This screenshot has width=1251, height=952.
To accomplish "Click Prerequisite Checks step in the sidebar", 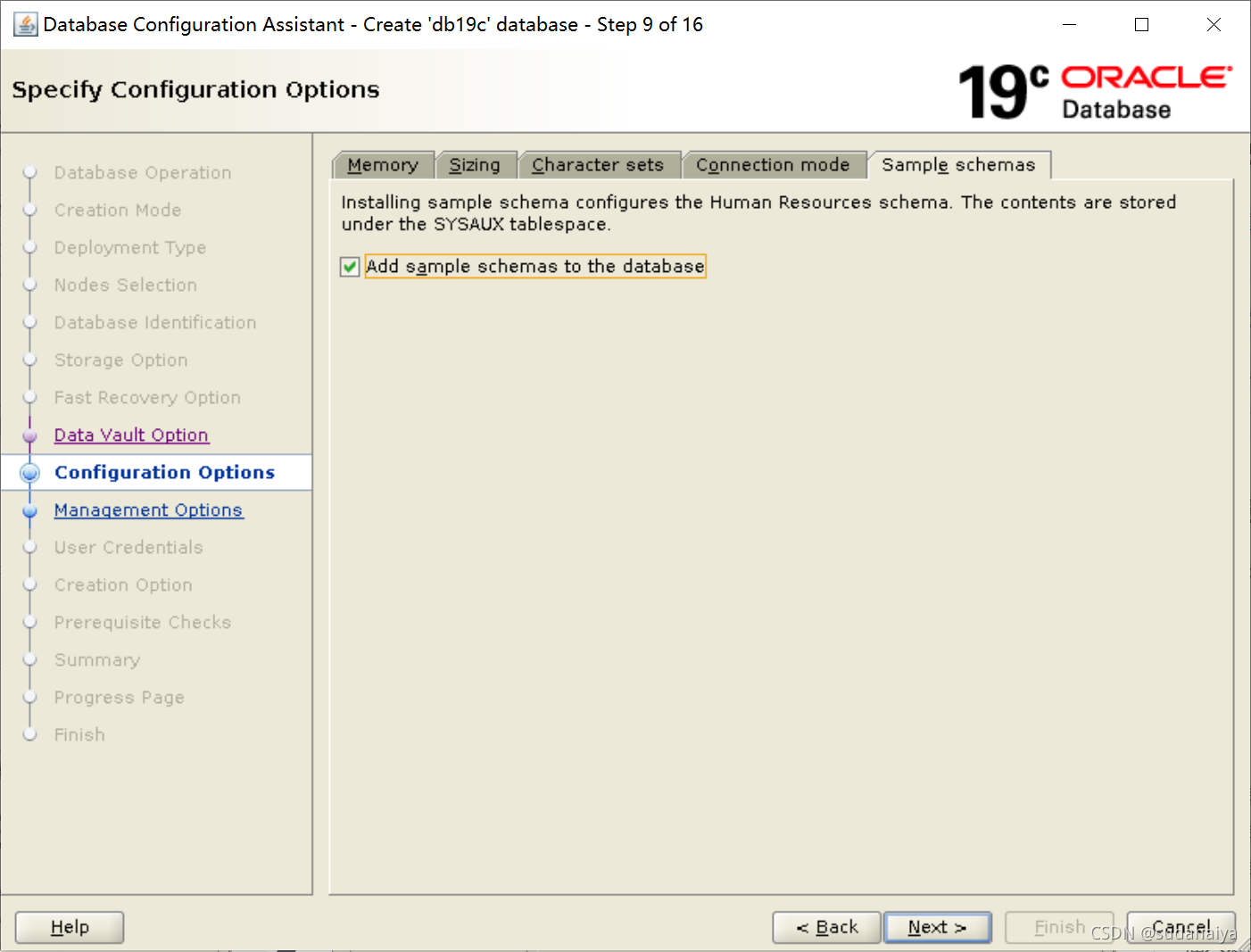I will pyautogui.click(x=143, y=622).
